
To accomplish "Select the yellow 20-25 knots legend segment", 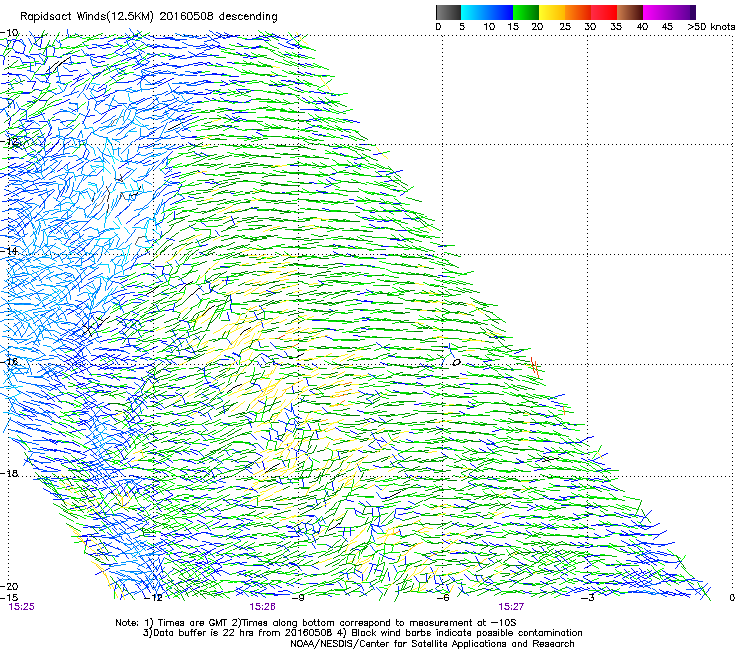I will pyautogui.click(x=552, y=12).
